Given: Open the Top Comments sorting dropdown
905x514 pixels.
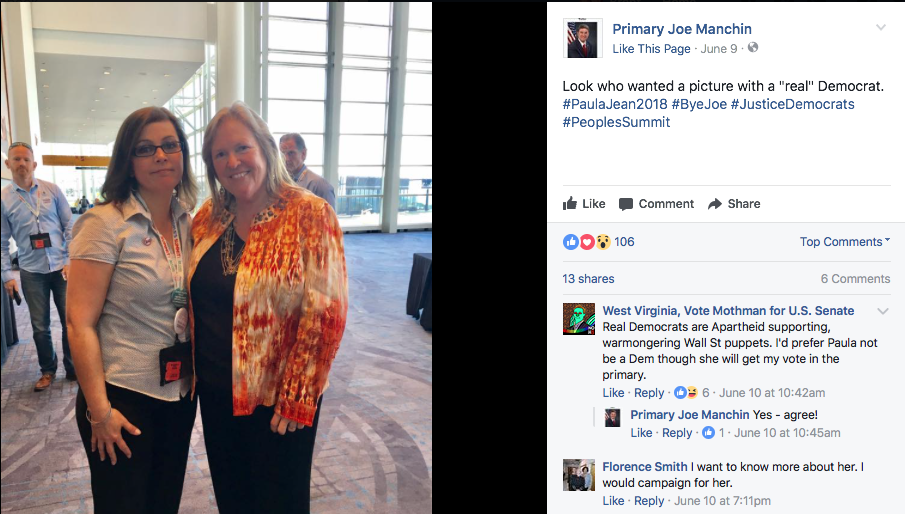Looking at the screenshot, I should (845, 242).
